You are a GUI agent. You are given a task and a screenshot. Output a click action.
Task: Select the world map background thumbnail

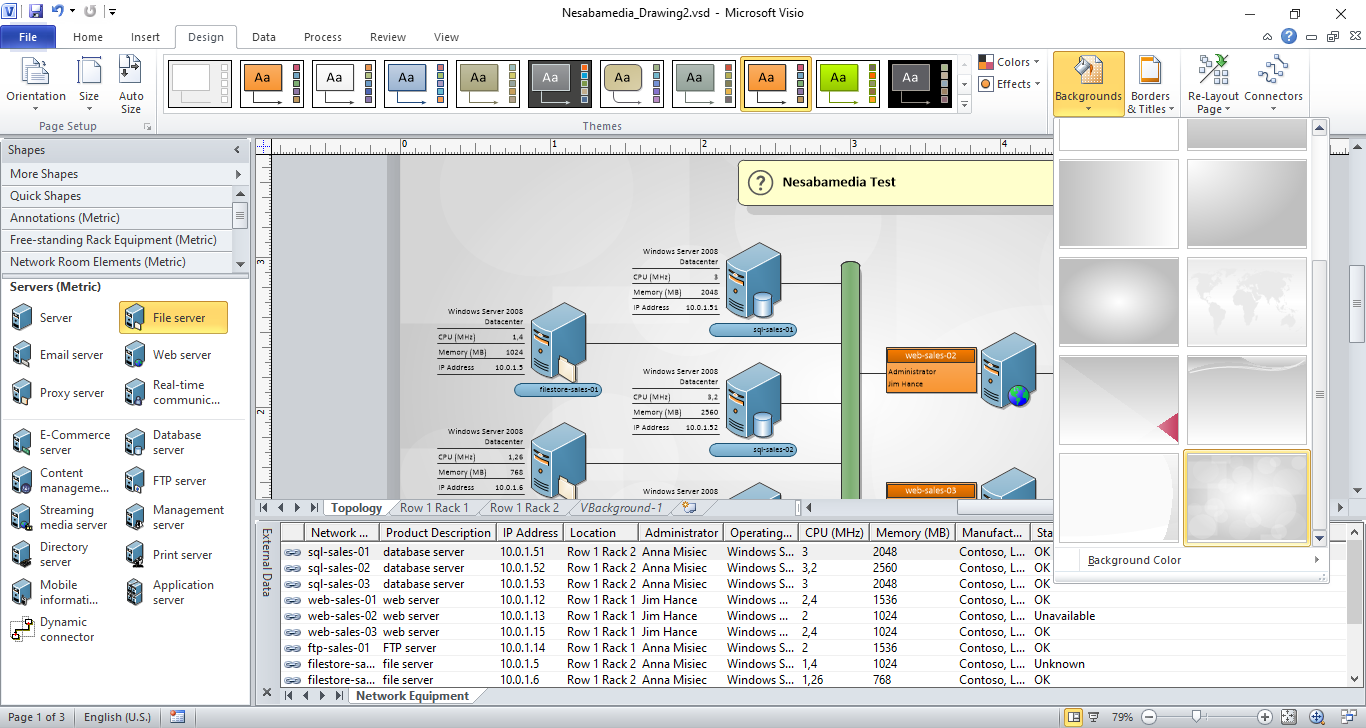pos(1246,301)
